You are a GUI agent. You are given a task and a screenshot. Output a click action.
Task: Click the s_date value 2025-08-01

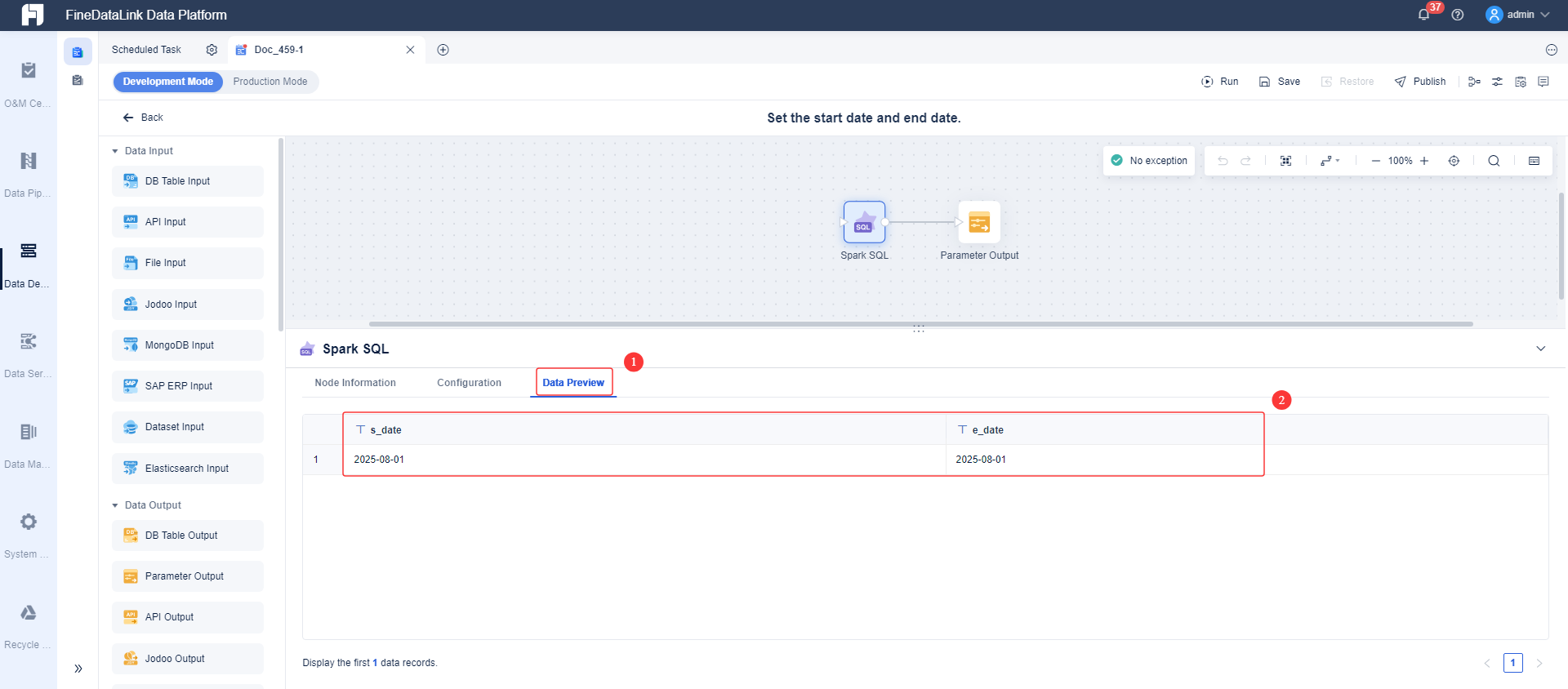tap(379, 460)
